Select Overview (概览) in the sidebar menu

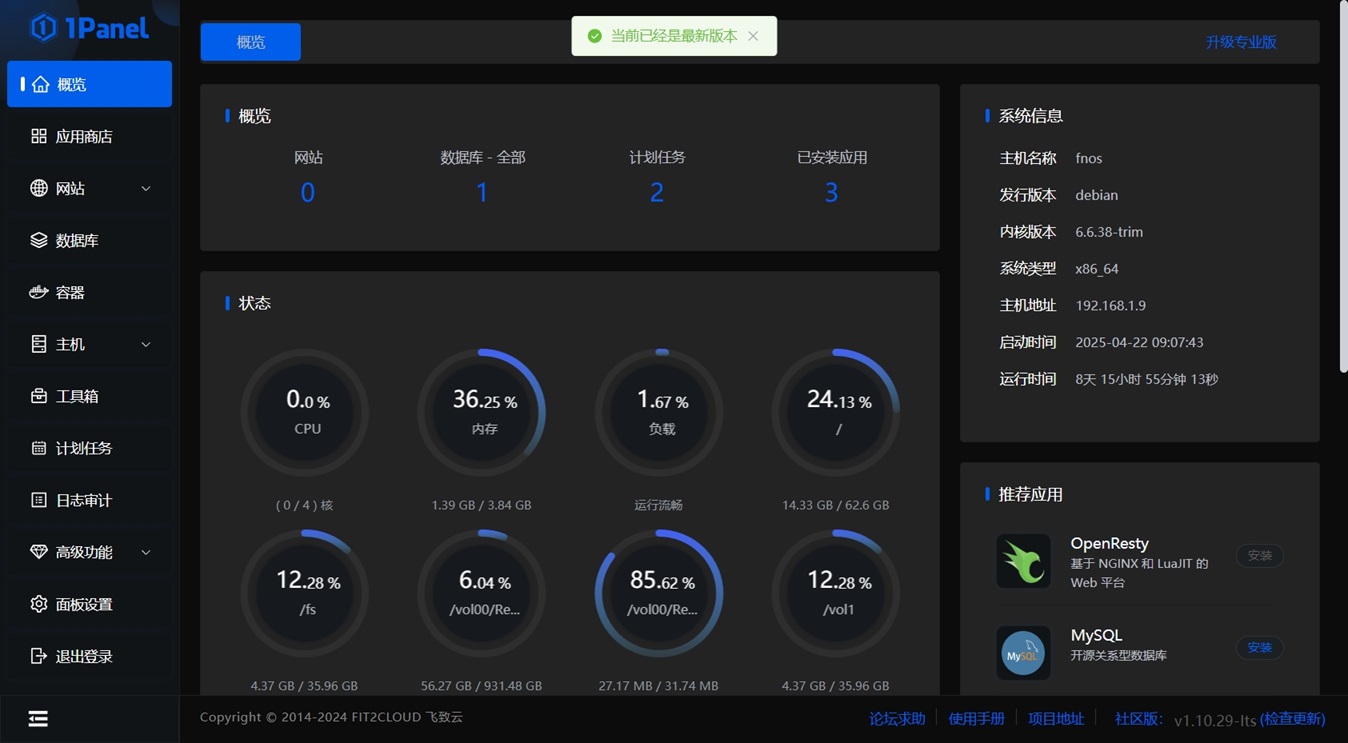point(89,84)
